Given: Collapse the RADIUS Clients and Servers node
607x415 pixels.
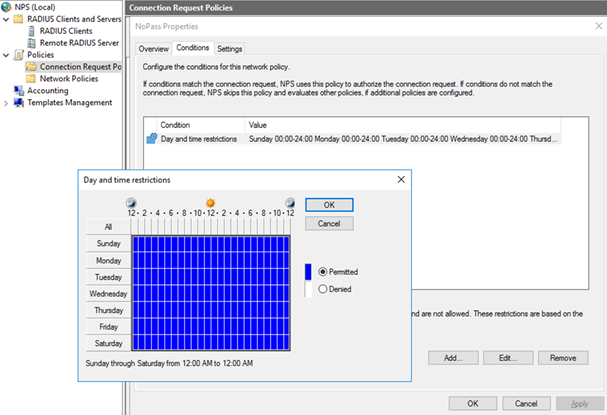Looking at the screenshot, I should [x=6, y=19].
